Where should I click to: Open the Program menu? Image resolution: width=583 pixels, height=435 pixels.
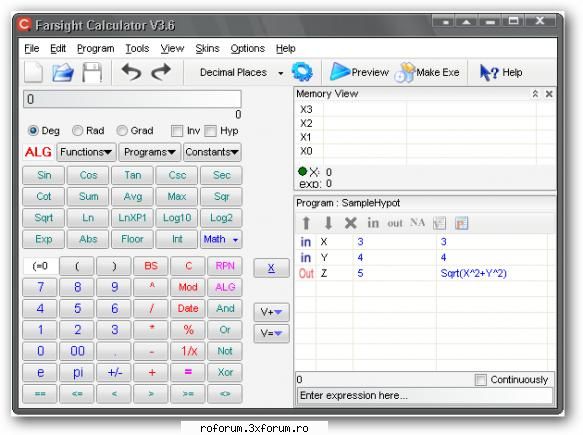(96, 49)
